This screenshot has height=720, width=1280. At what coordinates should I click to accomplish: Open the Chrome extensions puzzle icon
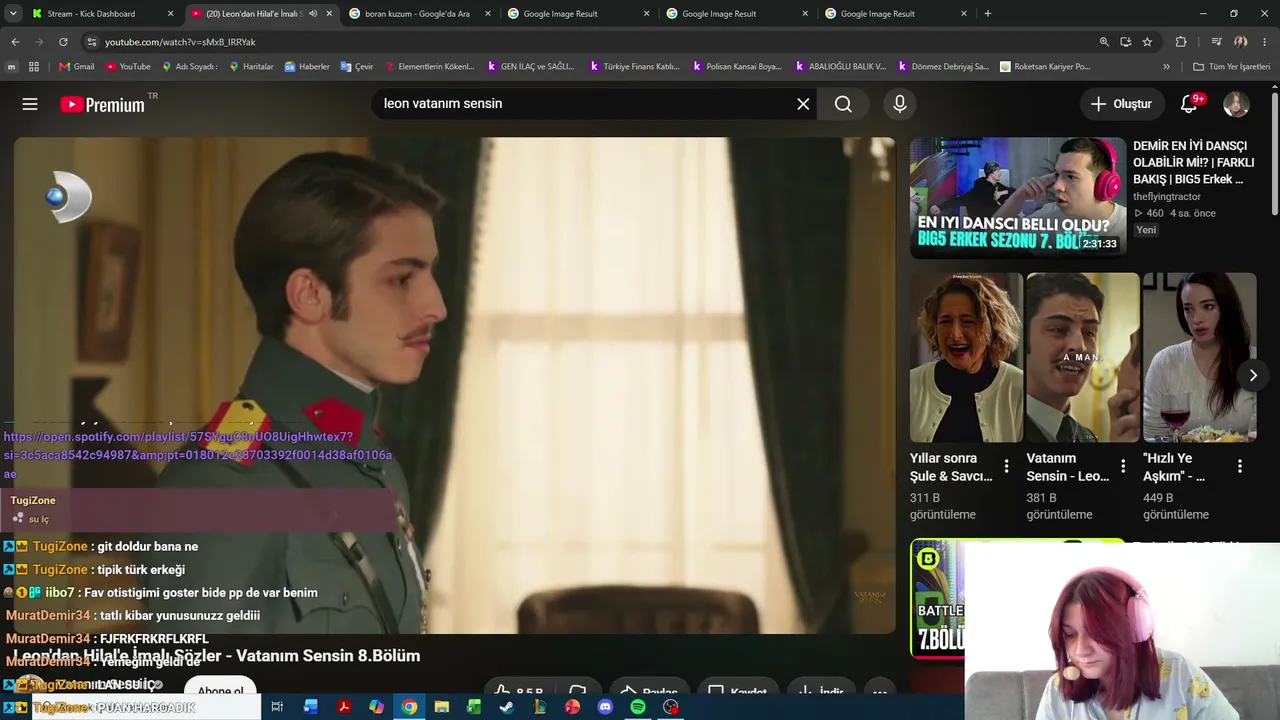coord(1181,42)
